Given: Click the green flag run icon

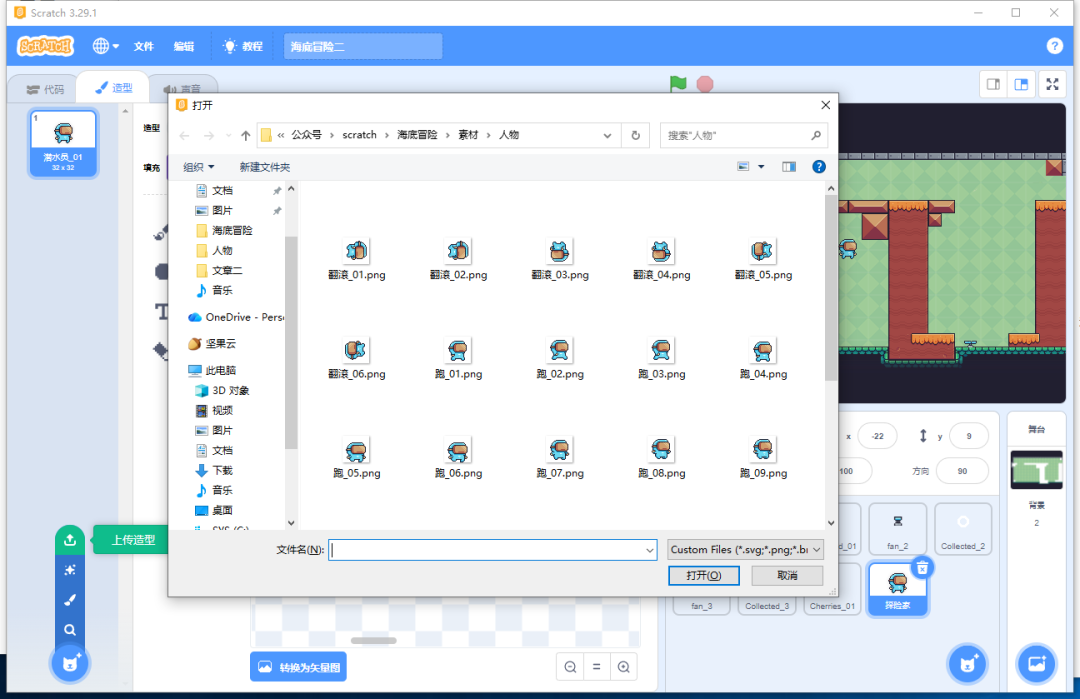Looking at the screenshot, I should coord(678,84).
